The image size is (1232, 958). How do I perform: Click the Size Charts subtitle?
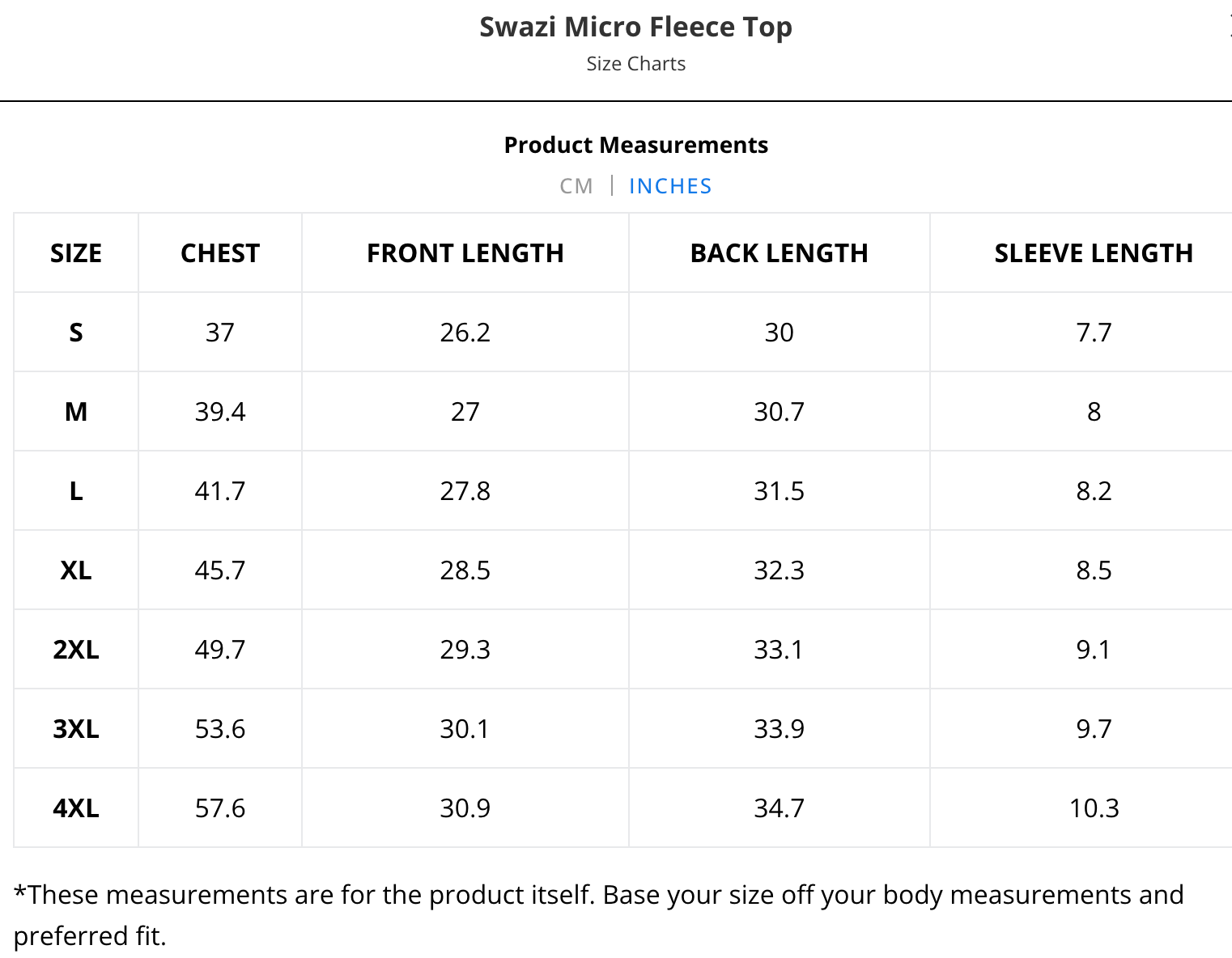635,64
